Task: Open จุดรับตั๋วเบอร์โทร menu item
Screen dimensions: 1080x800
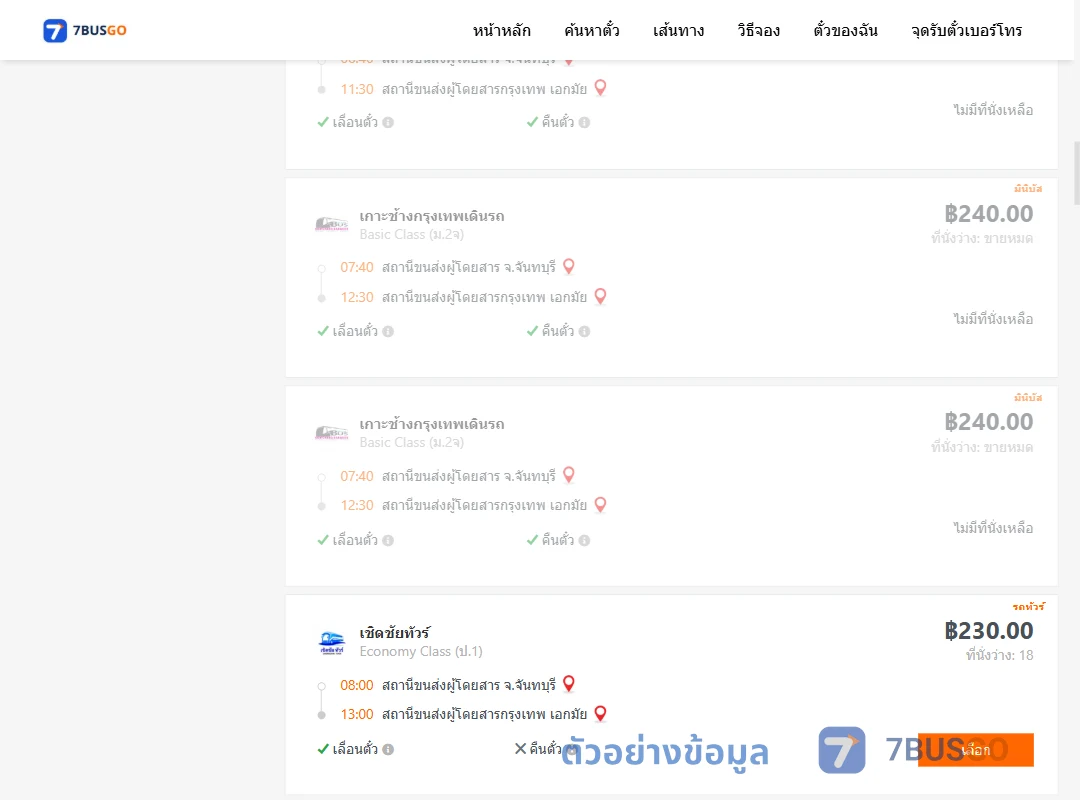Action: [966, 30]
